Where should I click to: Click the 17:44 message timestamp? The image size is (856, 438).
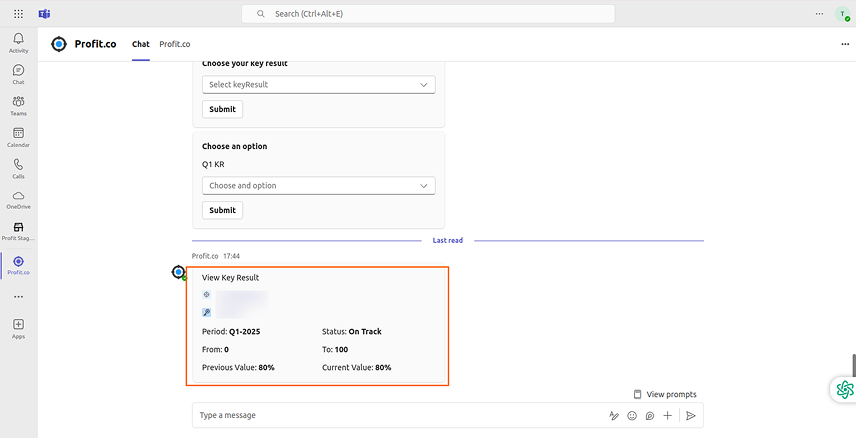[x=231, y=256]
